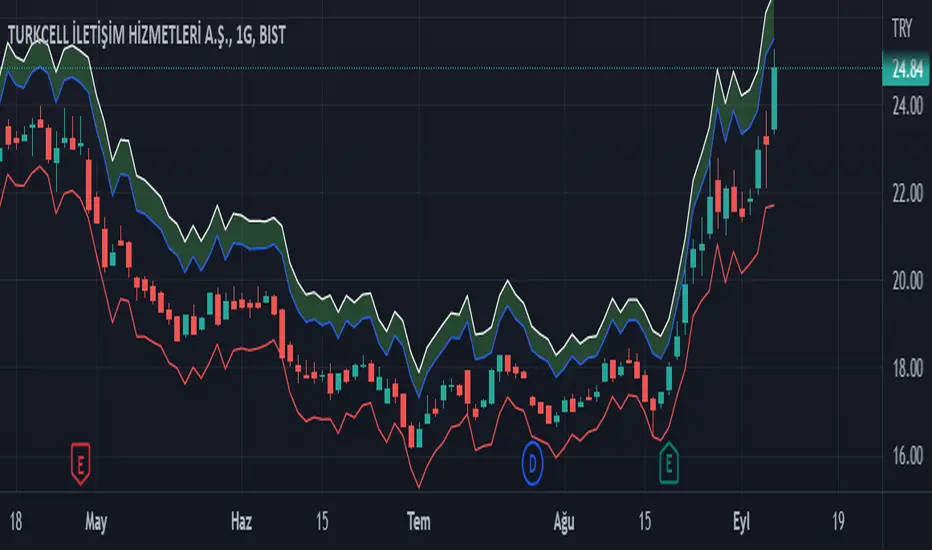
Task: Select the TRY currency label
Action: [x=902, y=28]
